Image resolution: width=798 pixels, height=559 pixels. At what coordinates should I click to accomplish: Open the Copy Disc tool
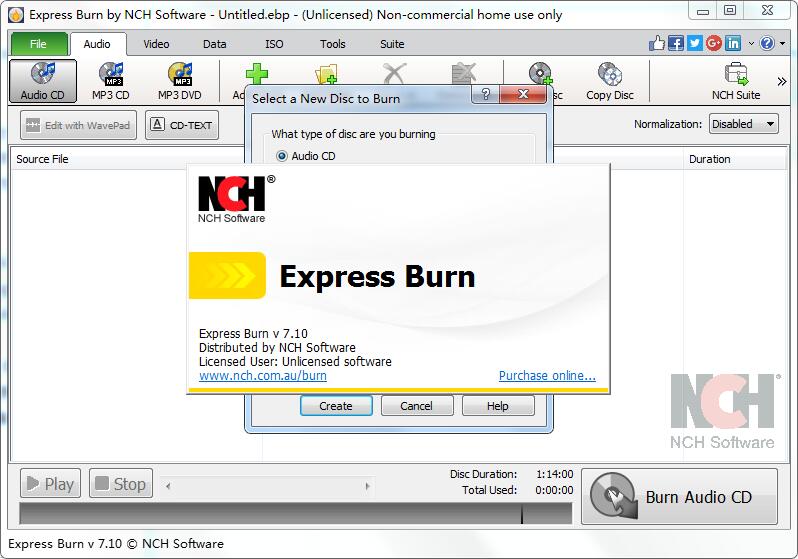tap(609, 81)
